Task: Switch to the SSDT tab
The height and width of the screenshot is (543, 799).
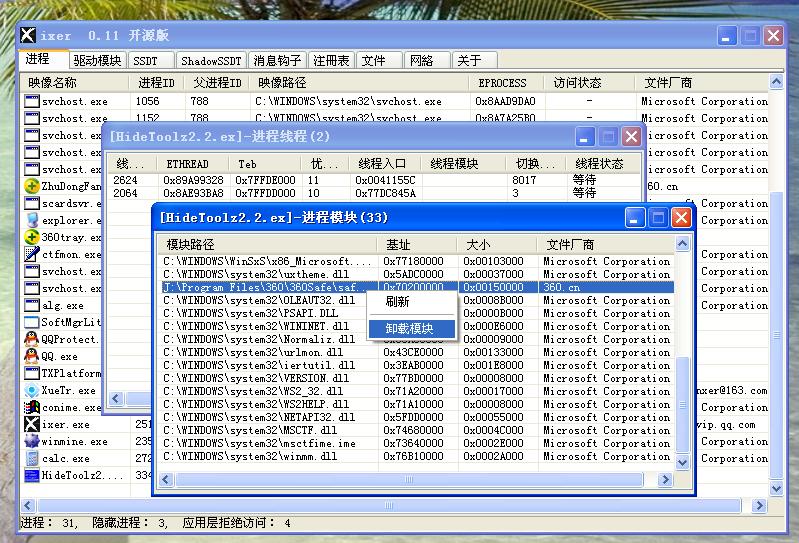Action: (x=151, y=61)
